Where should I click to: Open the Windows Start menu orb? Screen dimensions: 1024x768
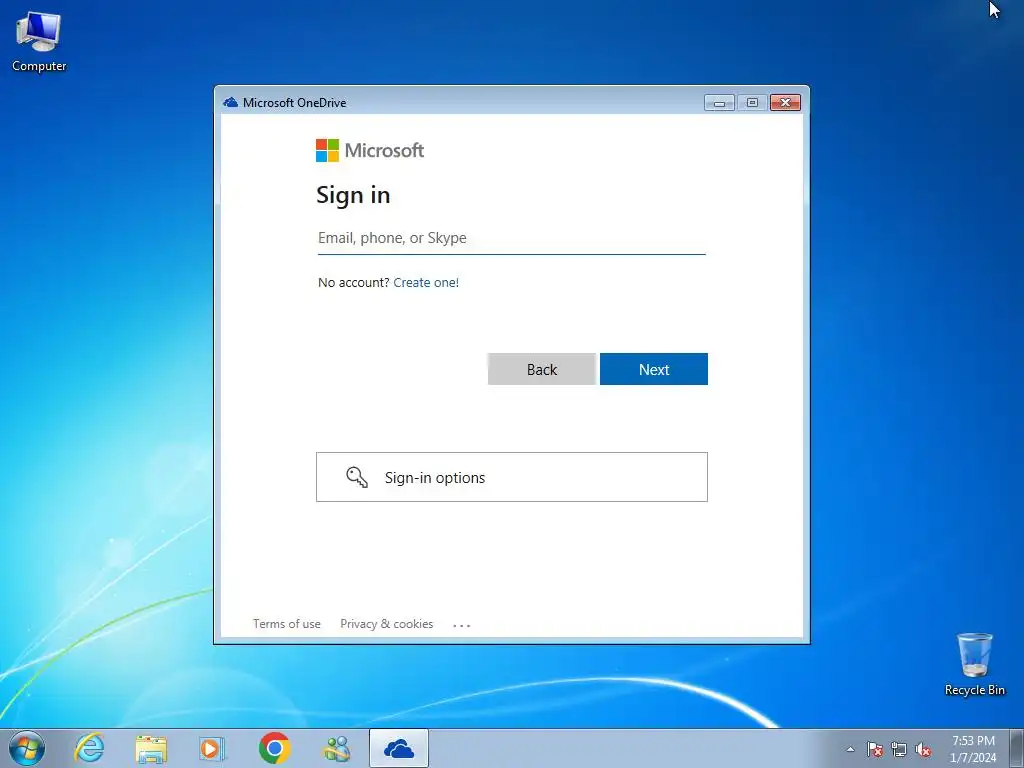click(27, 748)
